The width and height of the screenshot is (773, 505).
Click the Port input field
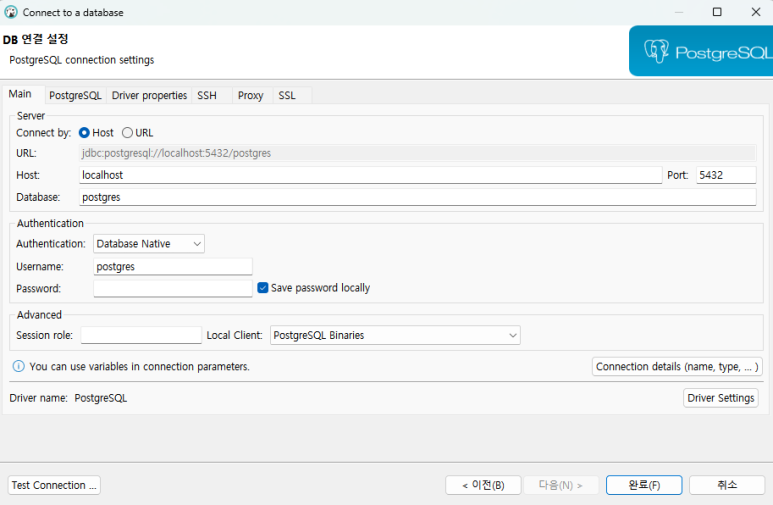726,175
